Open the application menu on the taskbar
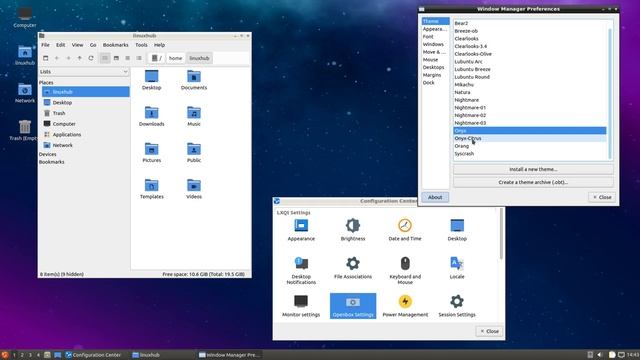The width and height of the screenshot is (640, 360). coord(4,355)
